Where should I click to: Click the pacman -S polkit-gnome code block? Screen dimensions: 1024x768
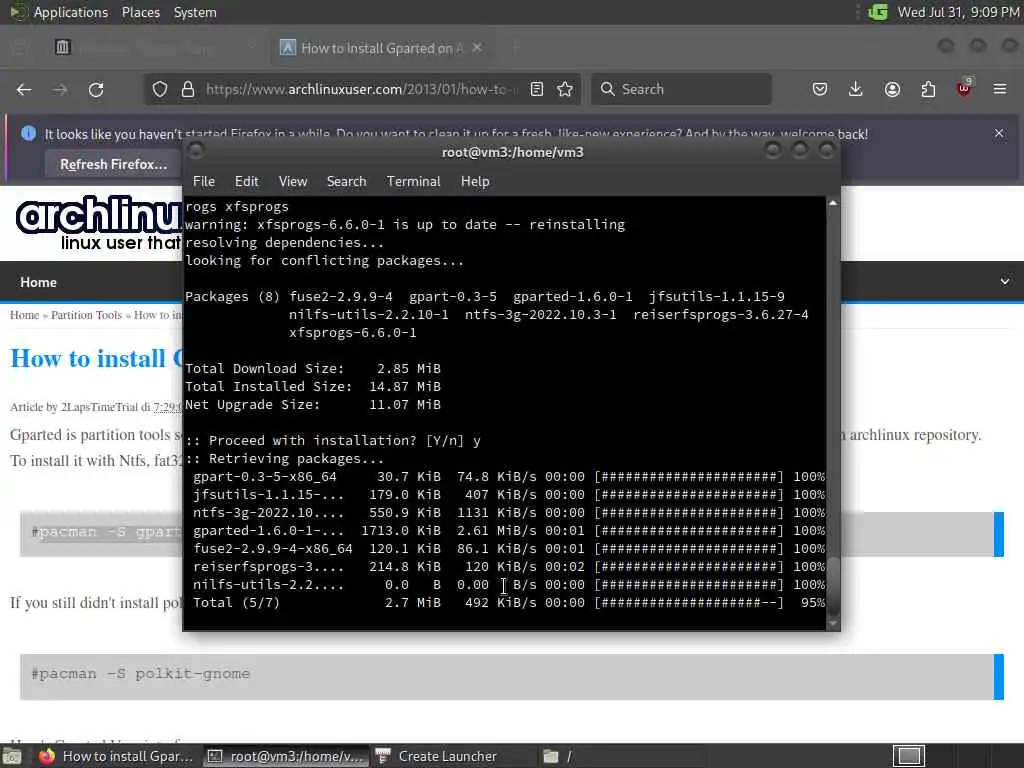[x=511, y=677]
